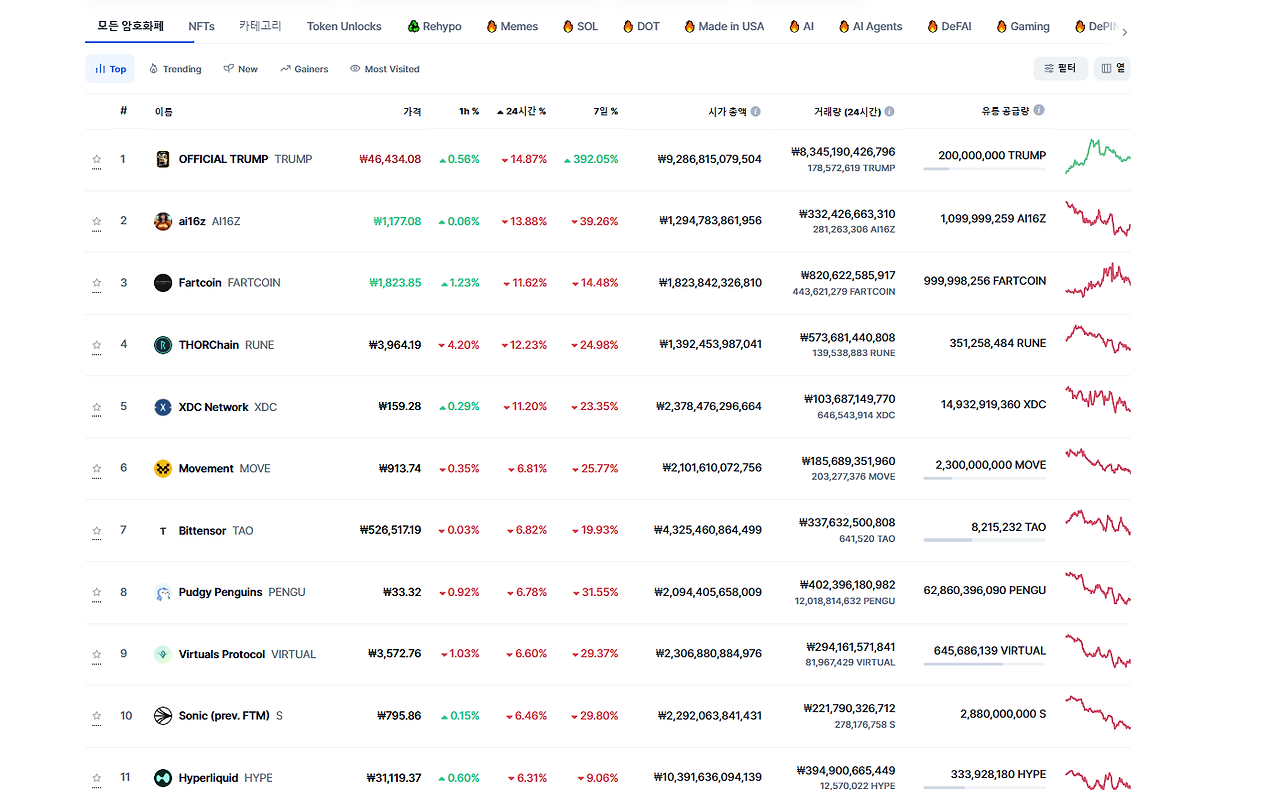The width and height of the screenshot is (1280, 790).
Task: Star OFFICIAL TRUMP to add to watchlist
Action: tap(97, 159)
